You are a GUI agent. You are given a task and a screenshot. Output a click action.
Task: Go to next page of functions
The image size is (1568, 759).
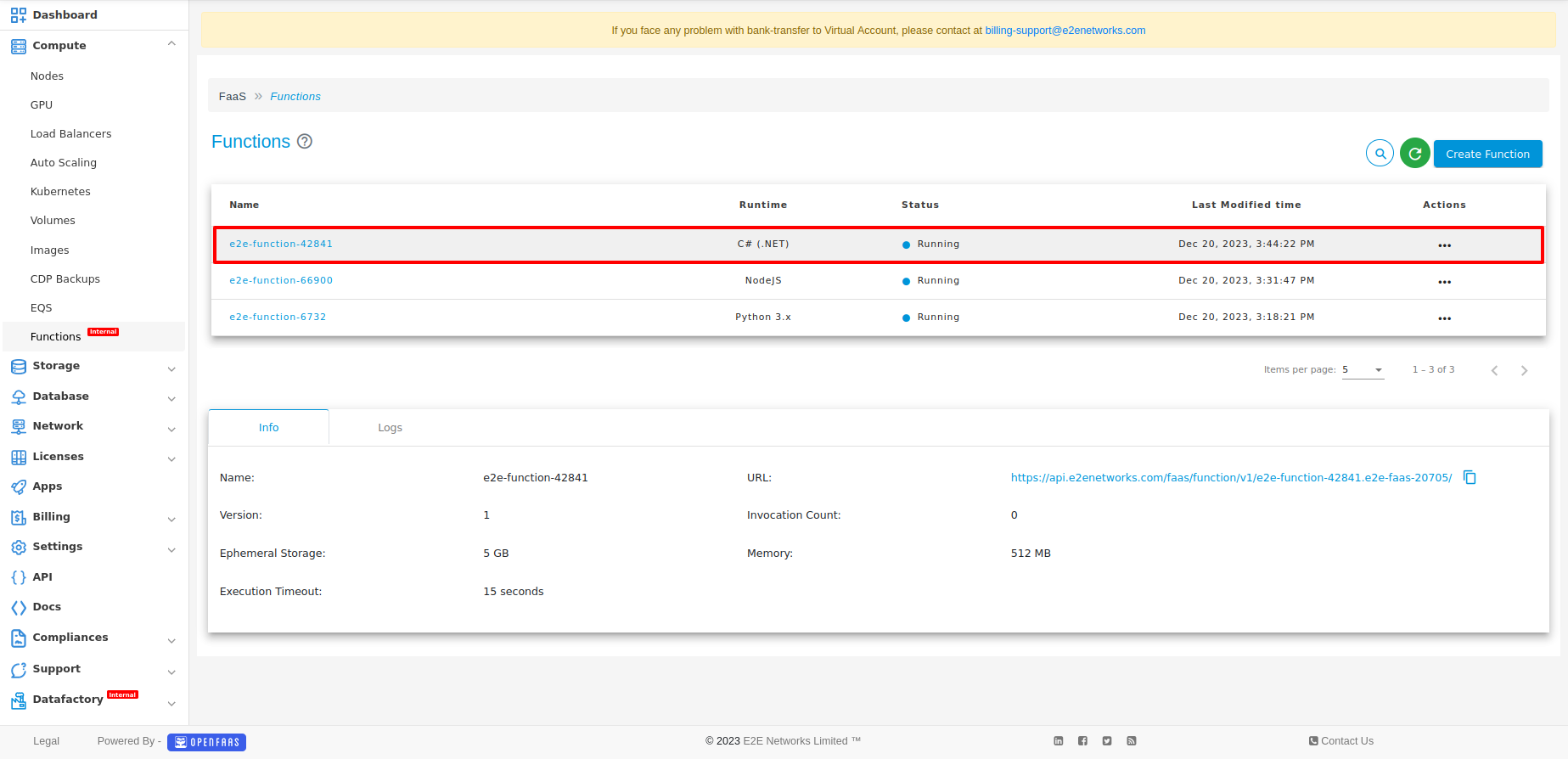pos(1524,370)
